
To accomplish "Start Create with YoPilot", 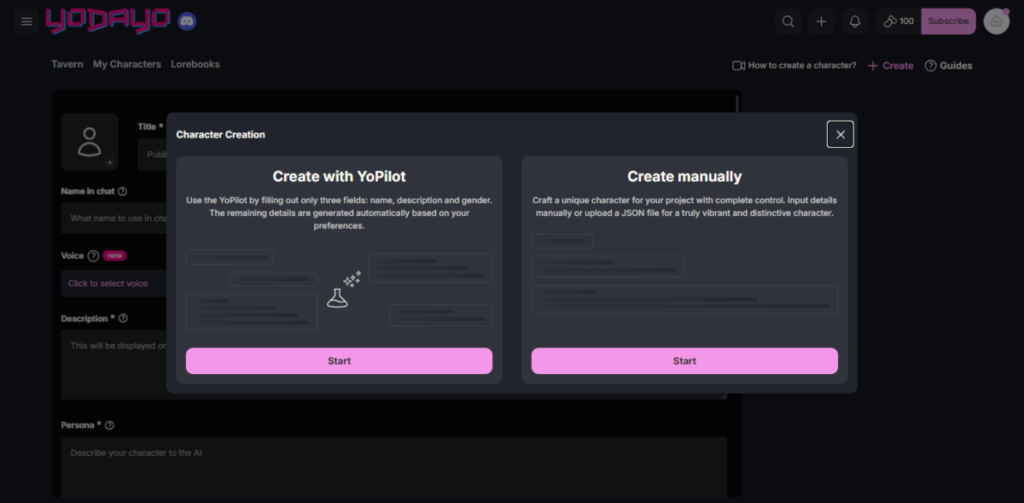I will 339,361.
